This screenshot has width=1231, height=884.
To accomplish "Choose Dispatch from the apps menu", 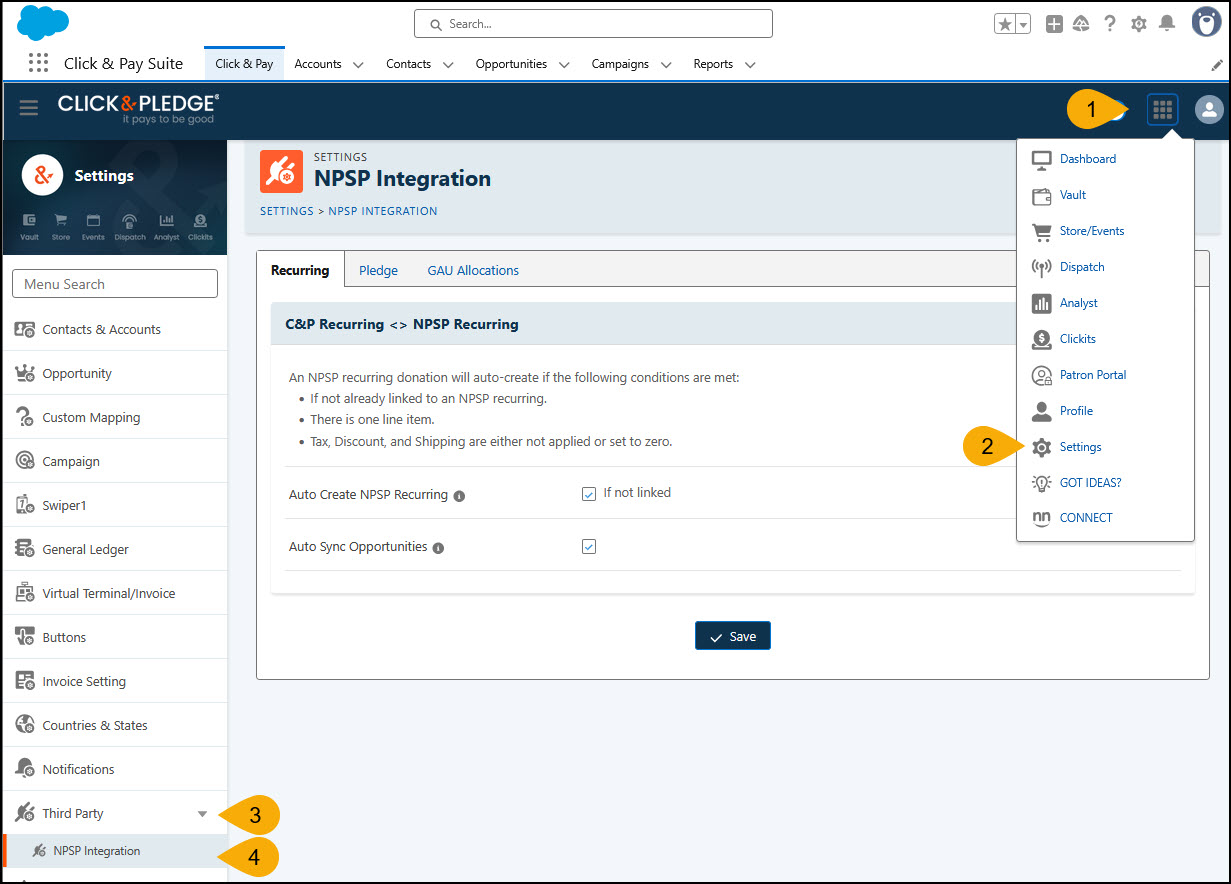I will click(1082, 267).
